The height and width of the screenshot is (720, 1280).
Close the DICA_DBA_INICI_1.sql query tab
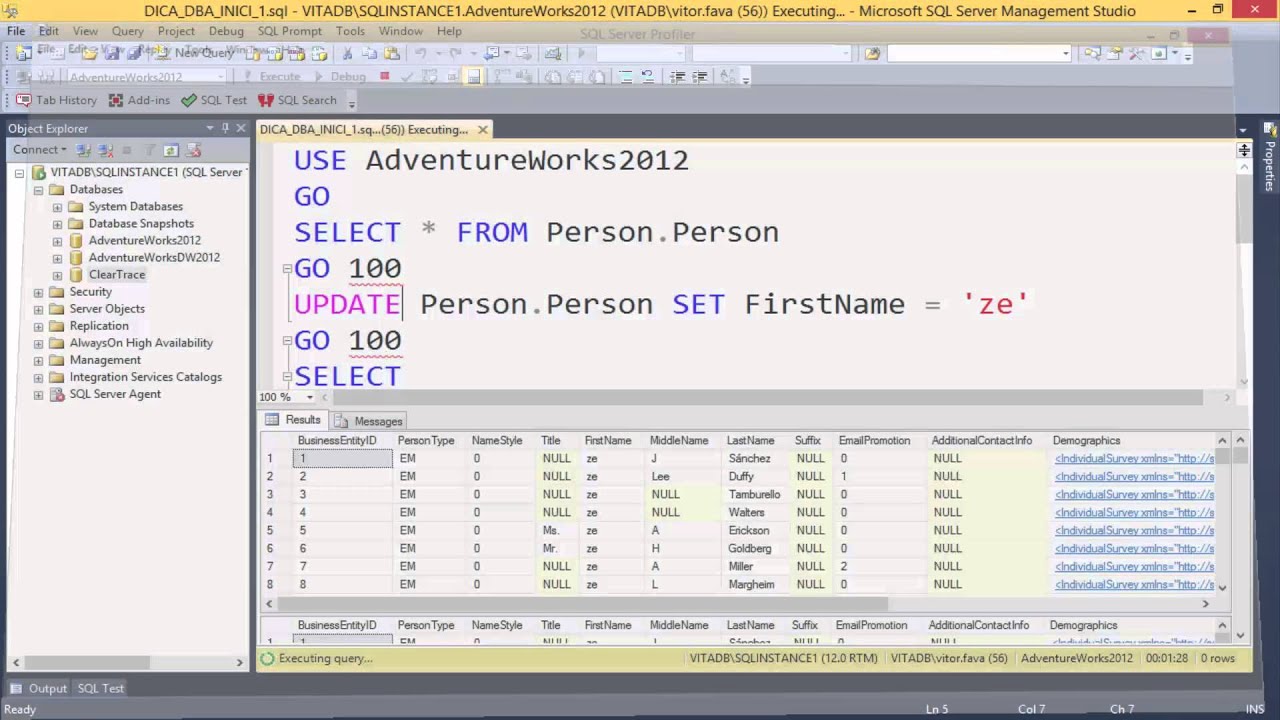pos(483,129)
